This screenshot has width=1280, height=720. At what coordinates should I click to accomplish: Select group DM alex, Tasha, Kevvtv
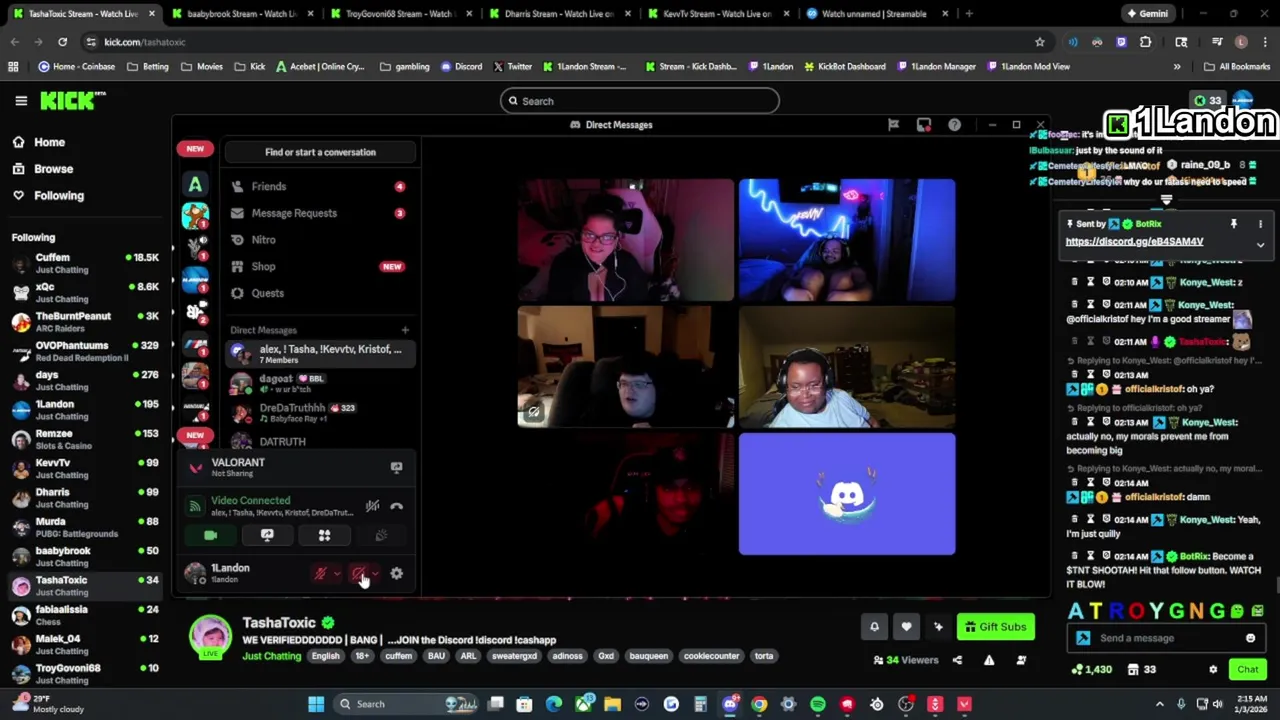(319, 354)
